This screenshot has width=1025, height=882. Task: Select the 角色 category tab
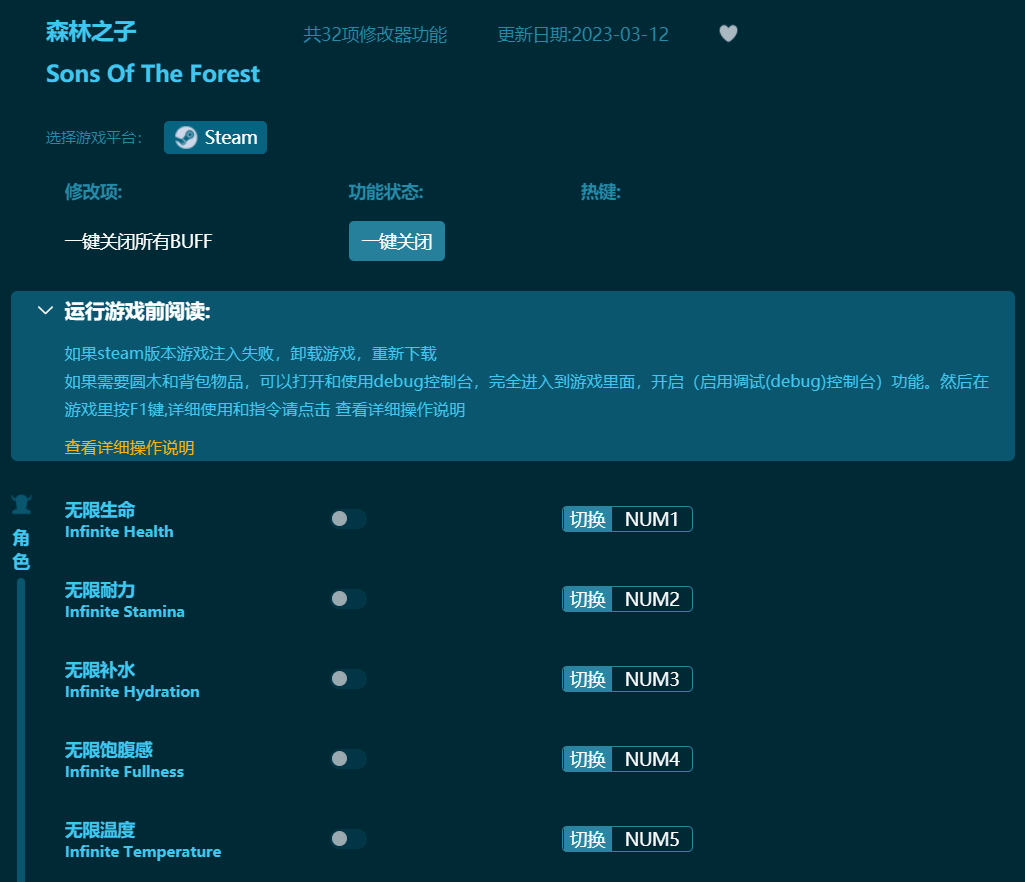point(22,549)
